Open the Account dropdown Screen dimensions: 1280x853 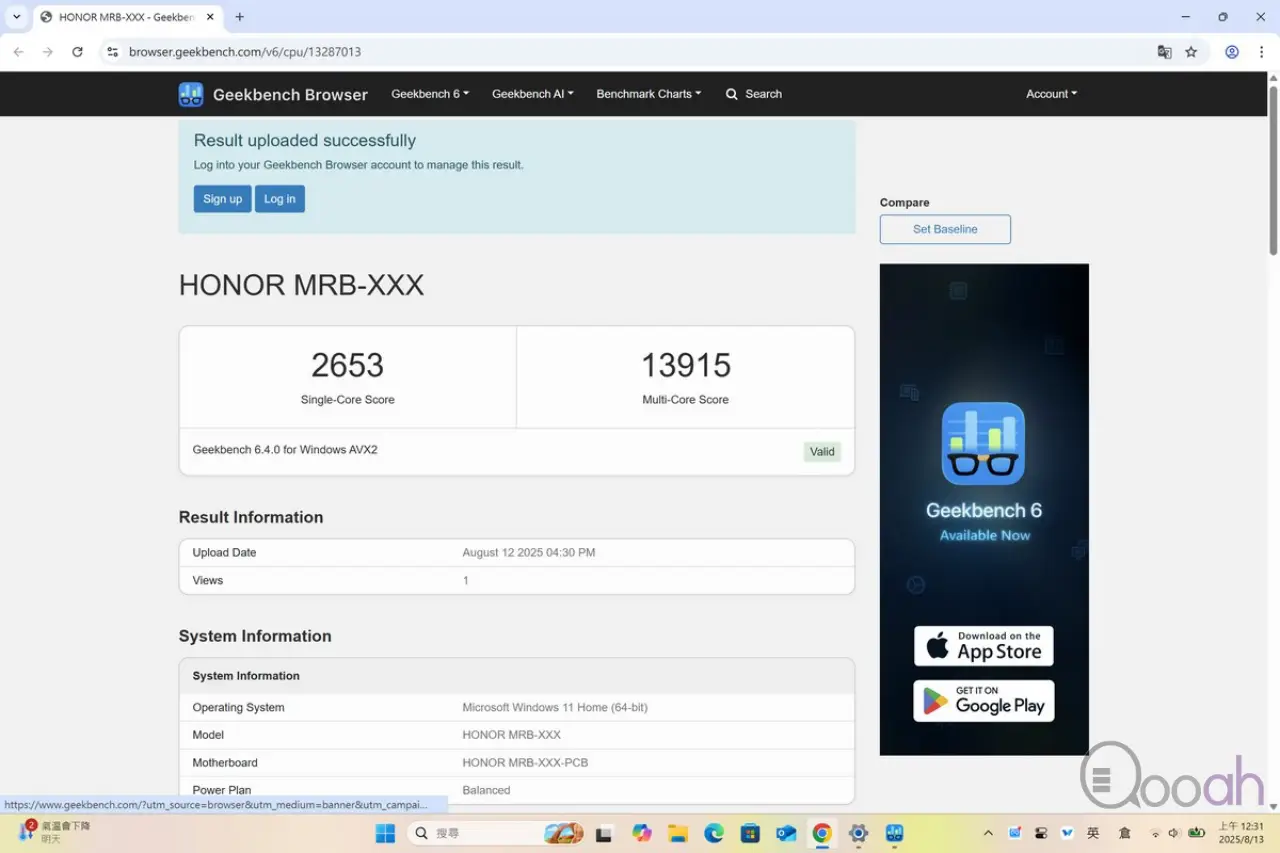tap(1052, 94)
